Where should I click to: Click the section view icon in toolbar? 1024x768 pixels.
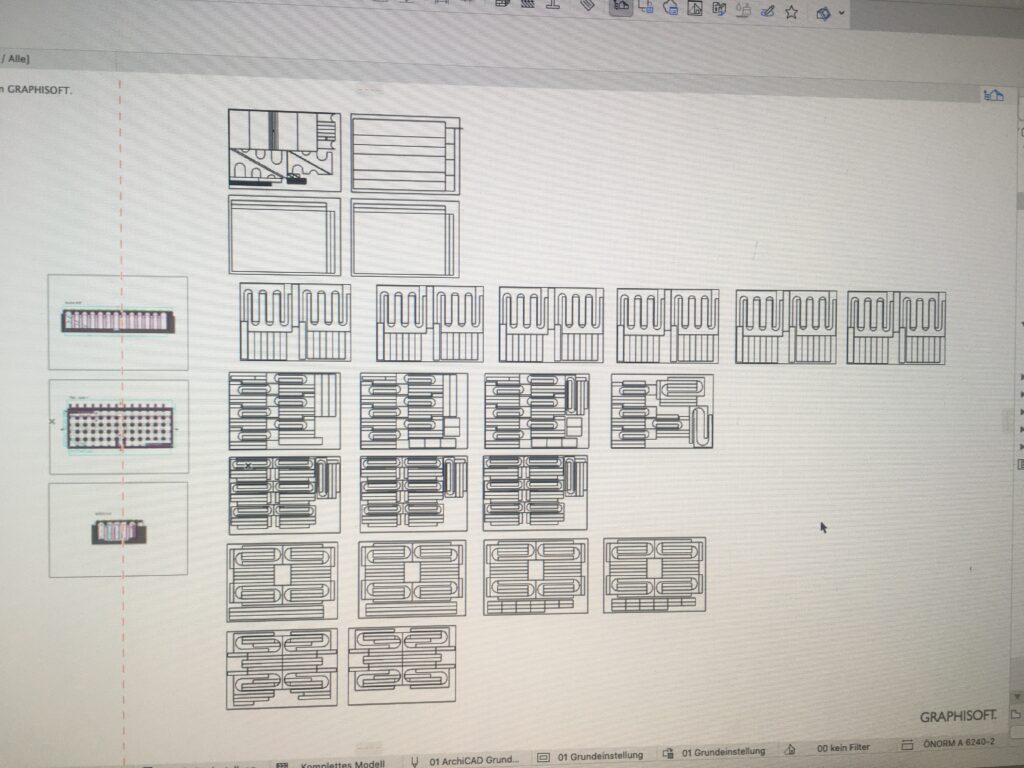[646, 8]
